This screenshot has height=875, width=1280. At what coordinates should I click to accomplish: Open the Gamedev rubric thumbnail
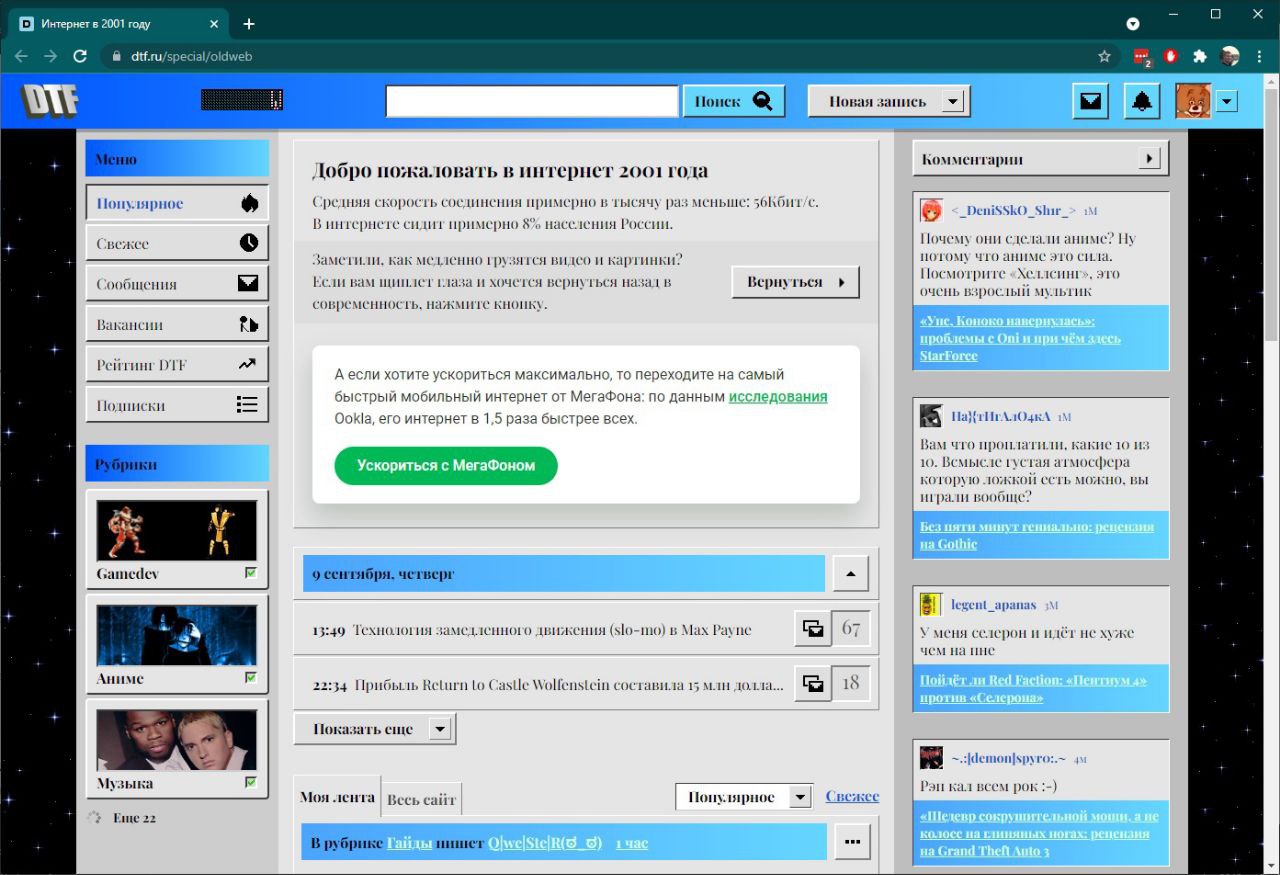[177, 530]
